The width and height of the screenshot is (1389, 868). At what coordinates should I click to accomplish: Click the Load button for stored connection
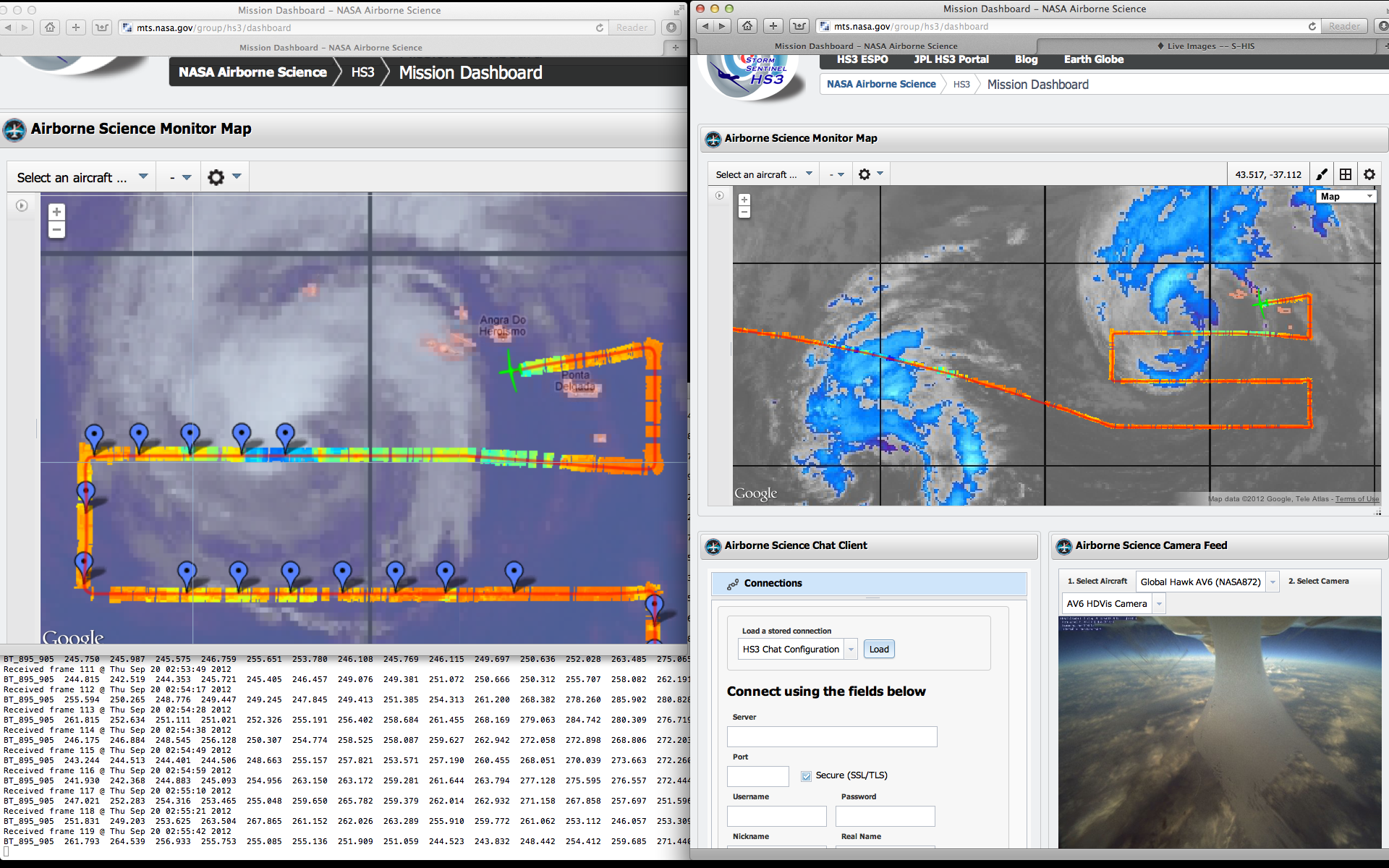tap(879, 650)
